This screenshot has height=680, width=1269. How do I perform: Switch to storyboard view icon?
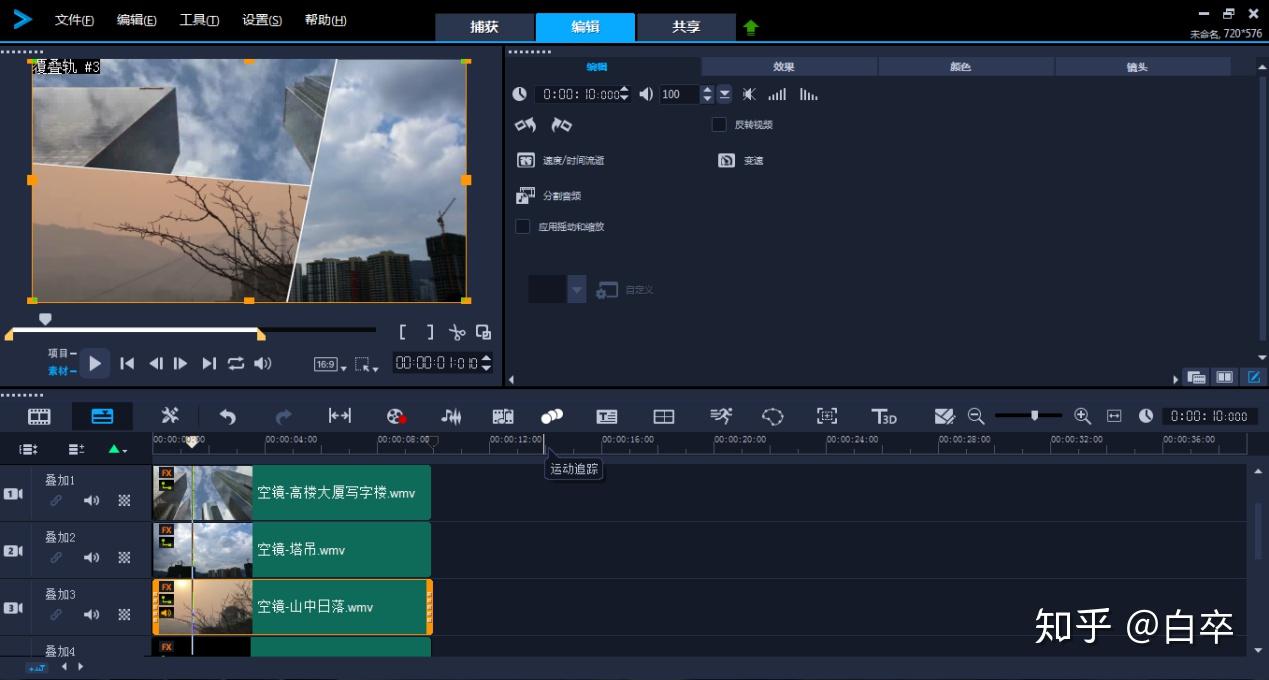coord(39,416)
